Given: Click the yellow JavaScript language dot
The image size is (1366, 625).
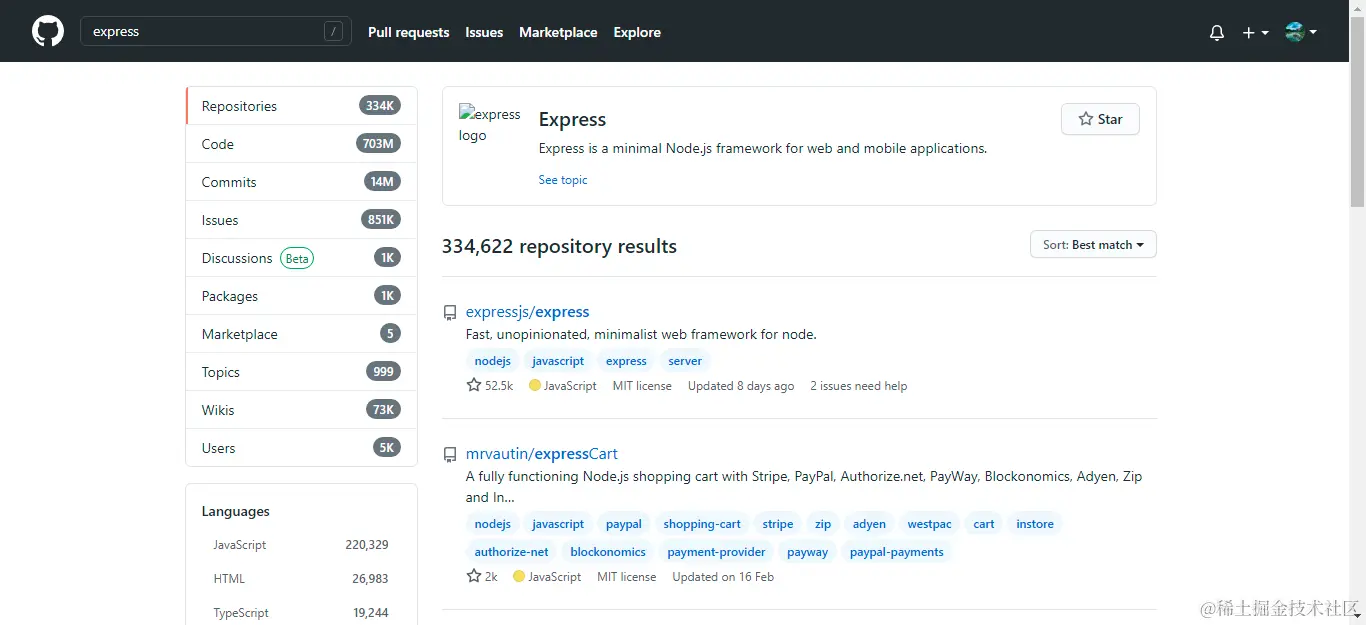Looking at the screenshot, I should (x=535, y=386).
